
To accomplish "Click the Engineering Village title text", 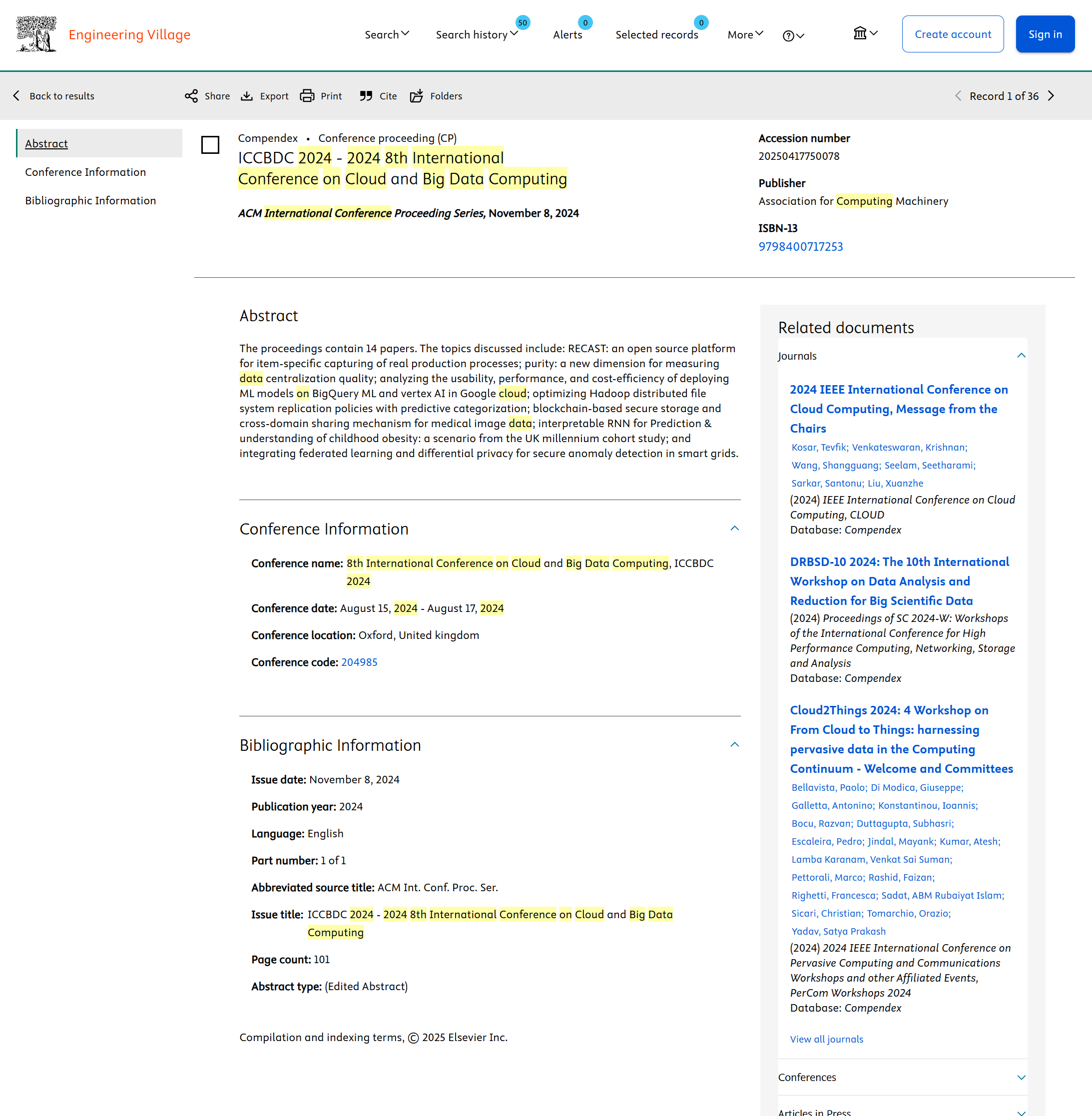I will [x=129, y=34].
